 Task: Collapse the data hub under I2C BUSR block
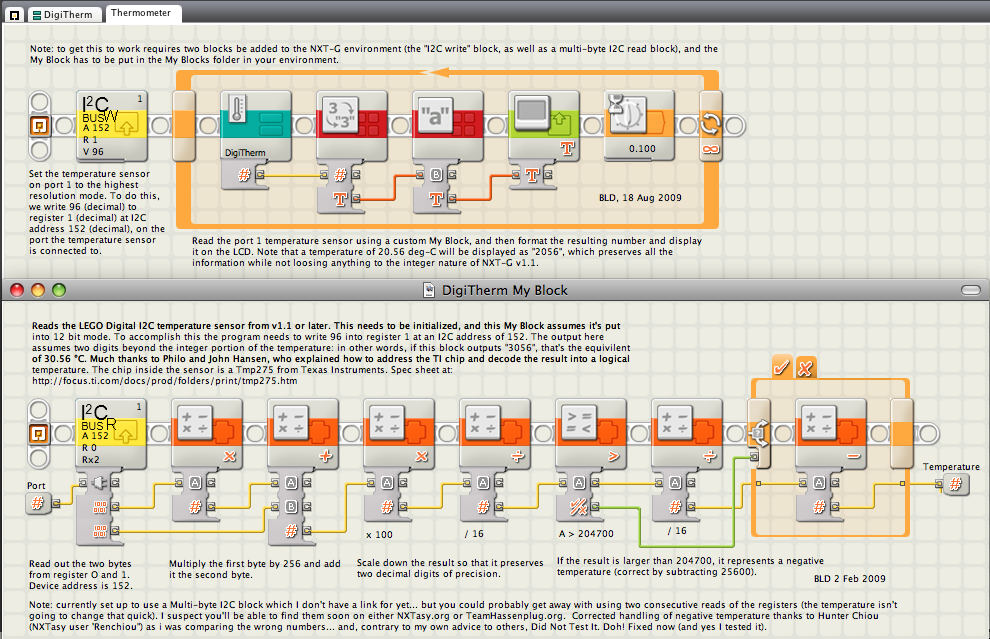click(x=99, y=506)
